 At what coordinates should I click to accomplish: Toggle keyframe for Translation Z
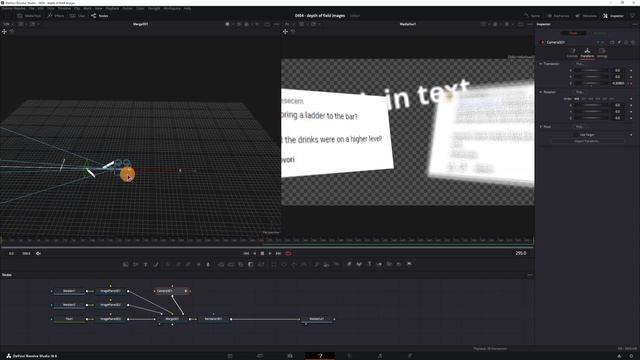pyautogui.click(x=631, y=83)
